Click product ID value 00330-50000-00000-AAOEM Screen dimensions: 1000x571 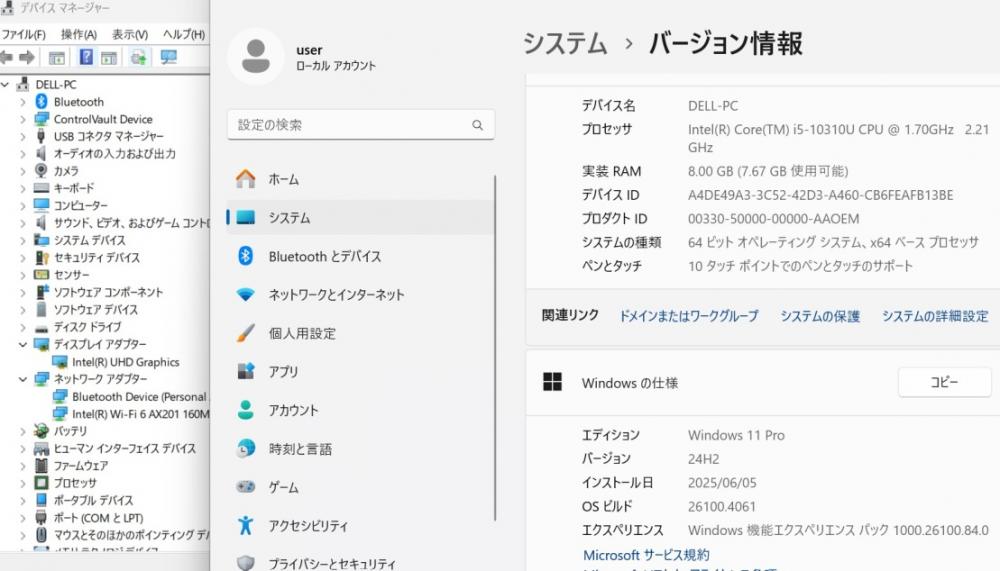tap(774, 219)
